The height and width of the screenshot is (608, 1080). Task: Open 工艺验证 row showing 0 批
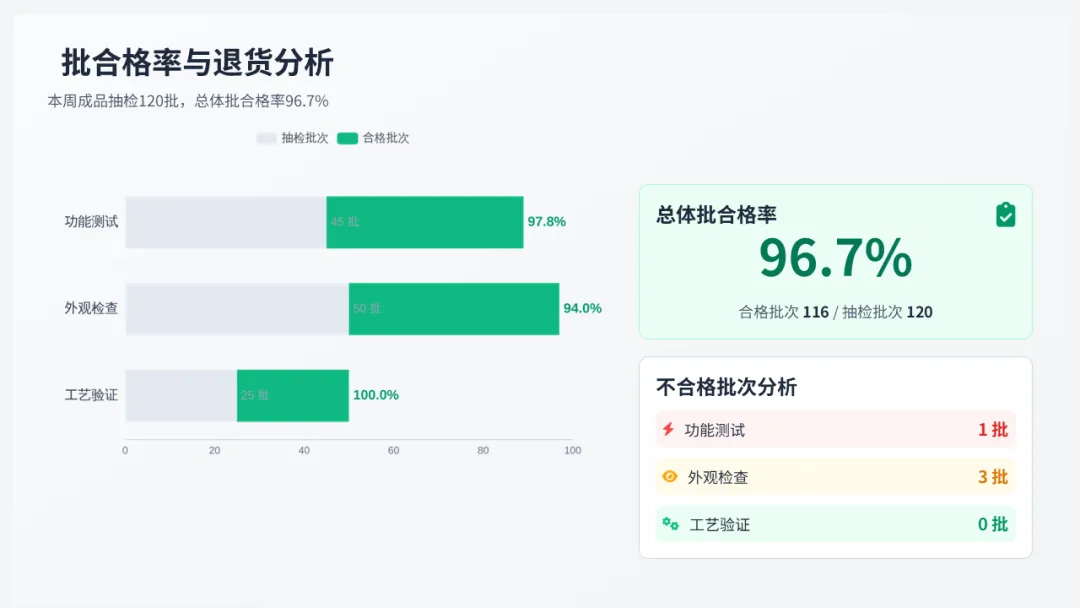(x=835, y=524)
